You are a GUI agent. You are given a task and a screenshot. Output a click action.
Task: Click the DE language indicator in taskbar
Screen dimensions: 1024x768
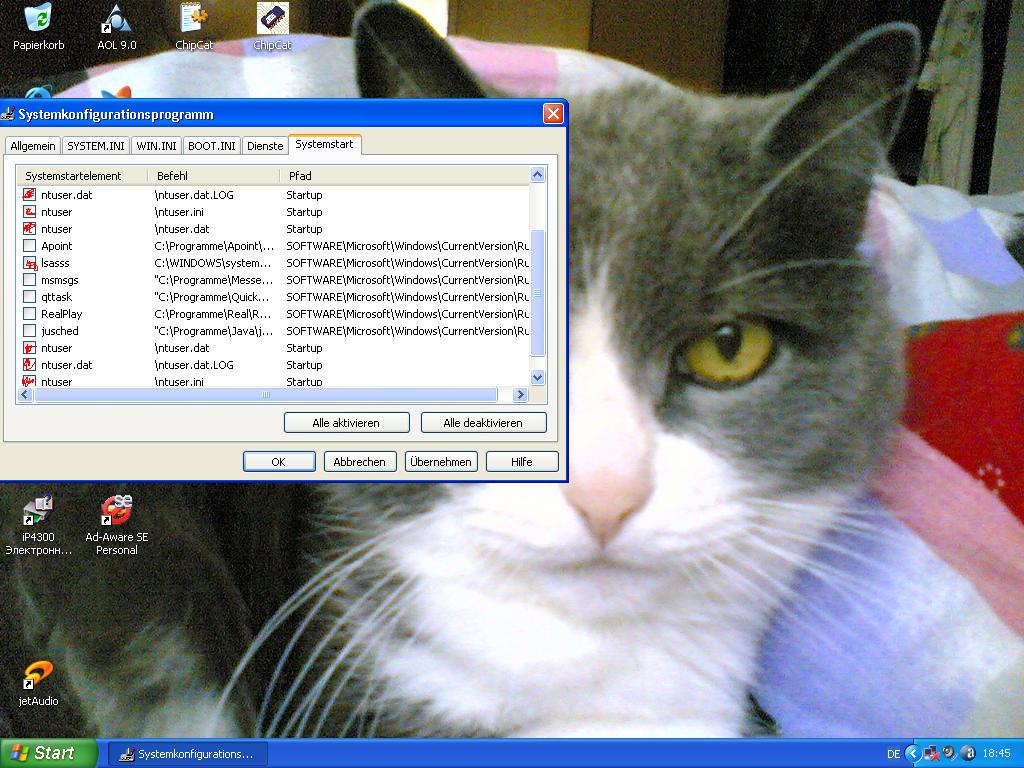(893, 754)
